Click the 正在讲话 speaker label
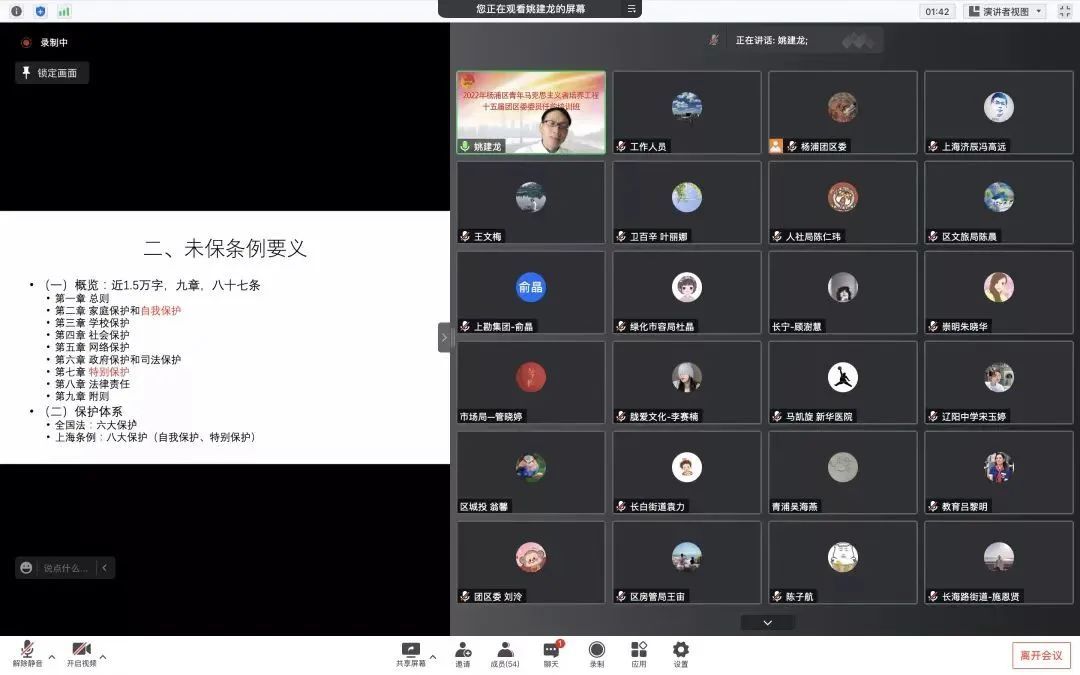Screen dimensions: 1080x675 click(771, 40)
